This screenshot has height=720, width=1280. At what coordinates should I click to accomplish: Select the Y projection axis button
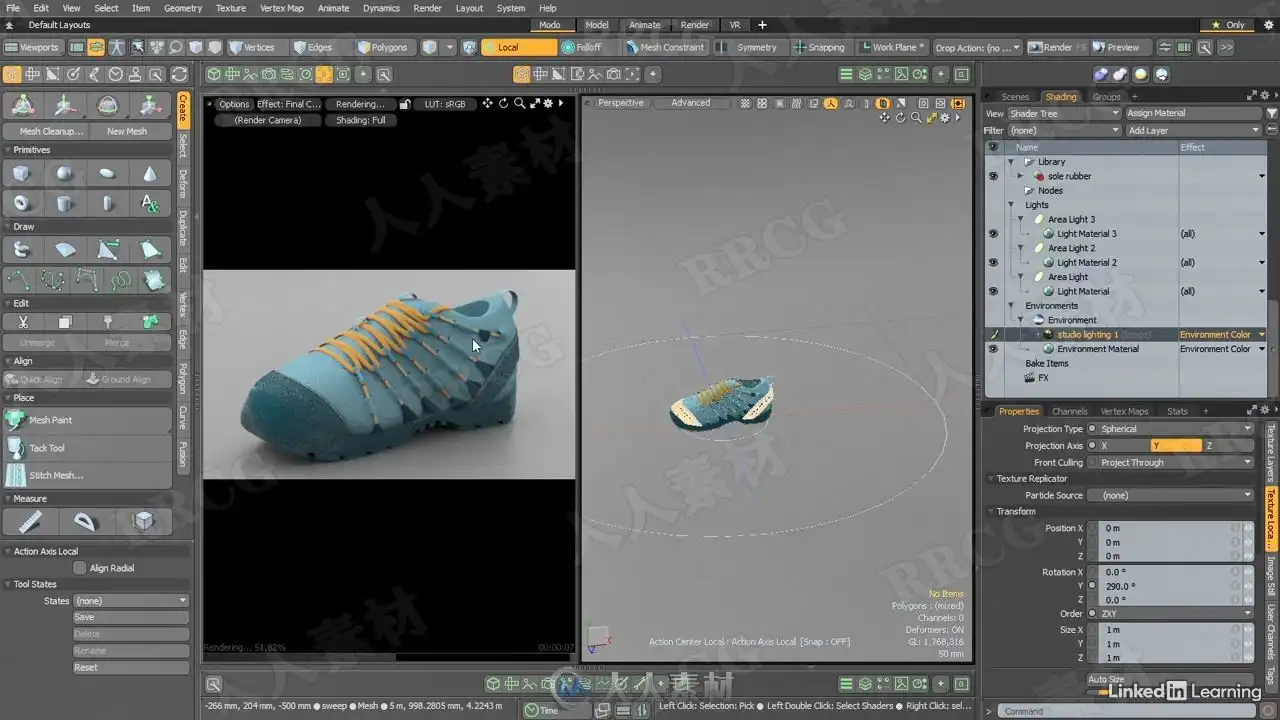pyautogui.click(x=1175, y=446)
